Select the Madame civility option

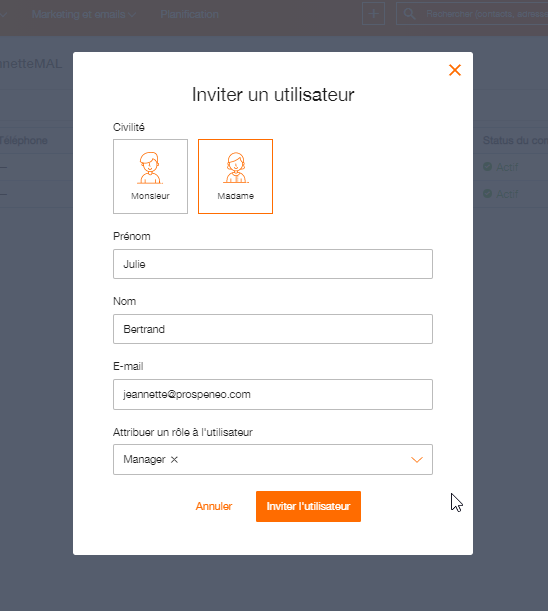tap(235, 177)
